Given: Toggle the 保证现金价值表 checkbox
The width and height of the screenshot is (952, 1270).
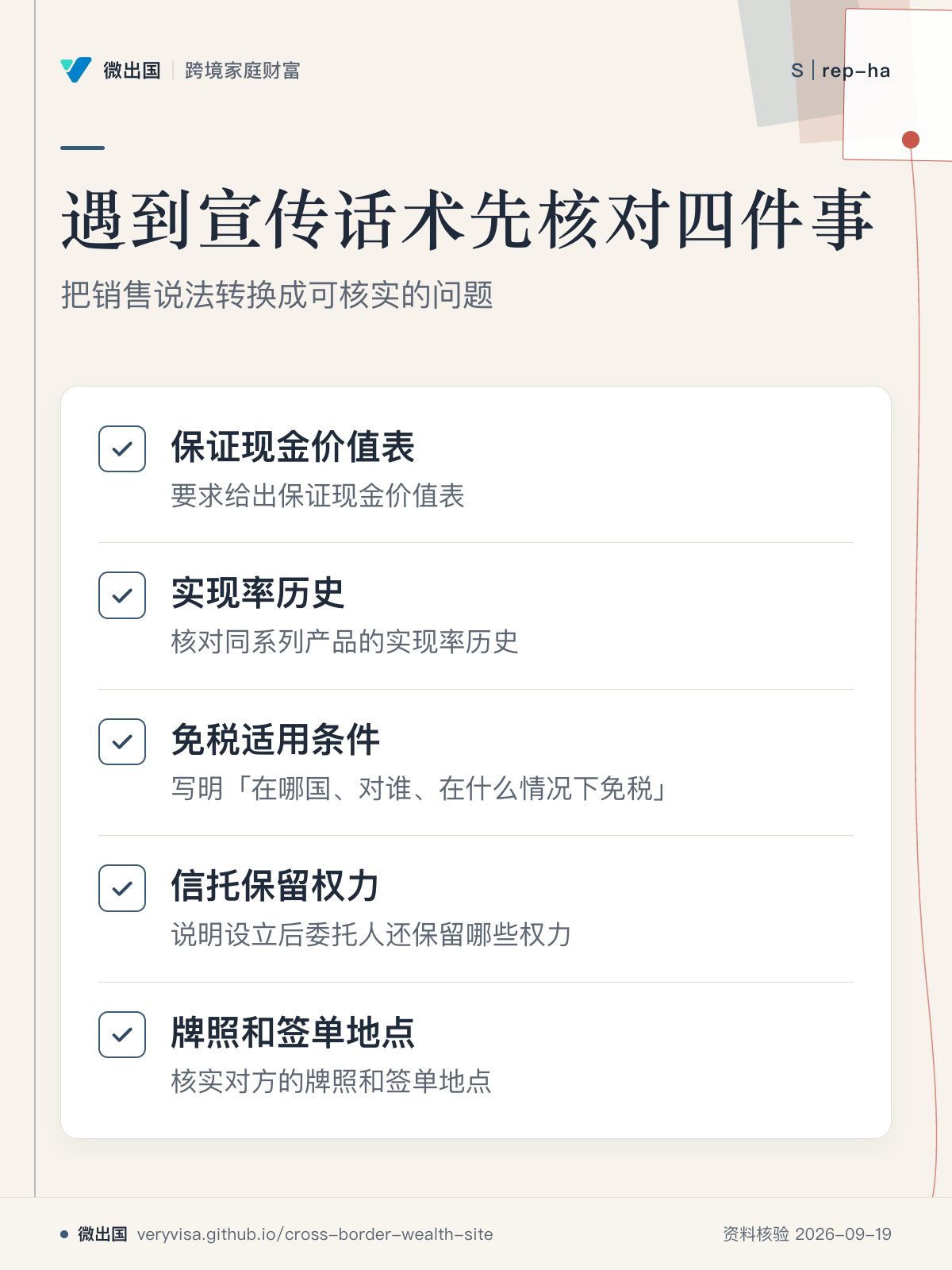Looking at the screenshot, I should [x=122, y=449].
